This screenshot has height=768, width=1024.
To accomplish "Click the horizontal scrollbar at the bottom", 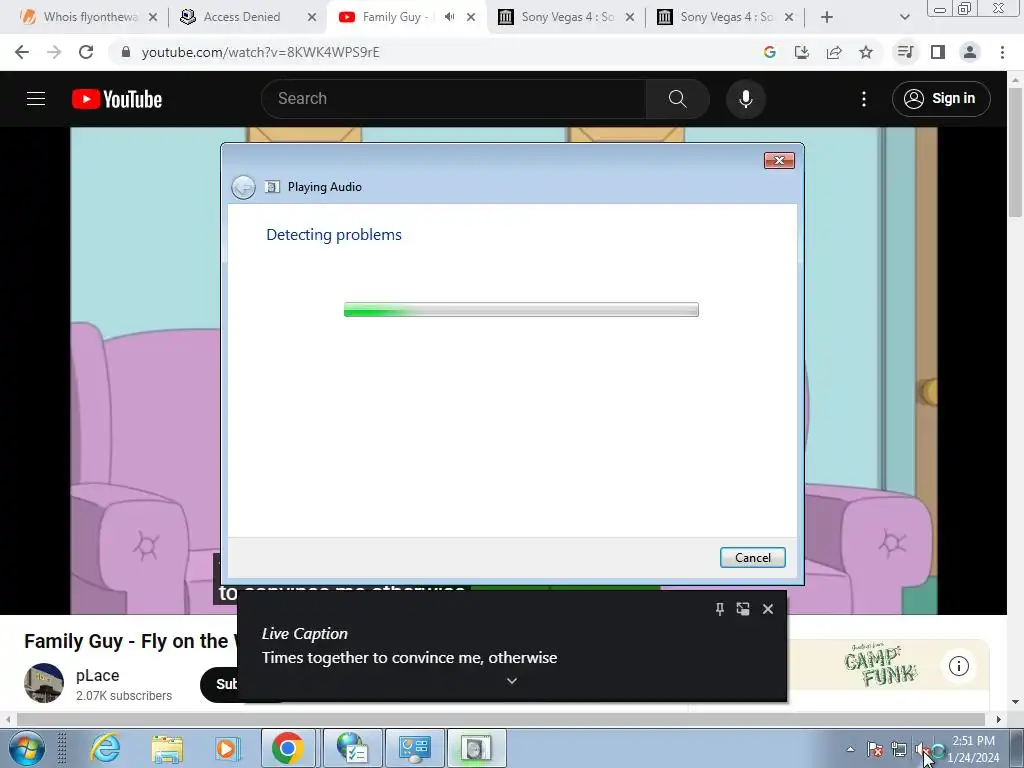I will pos(502,720).
